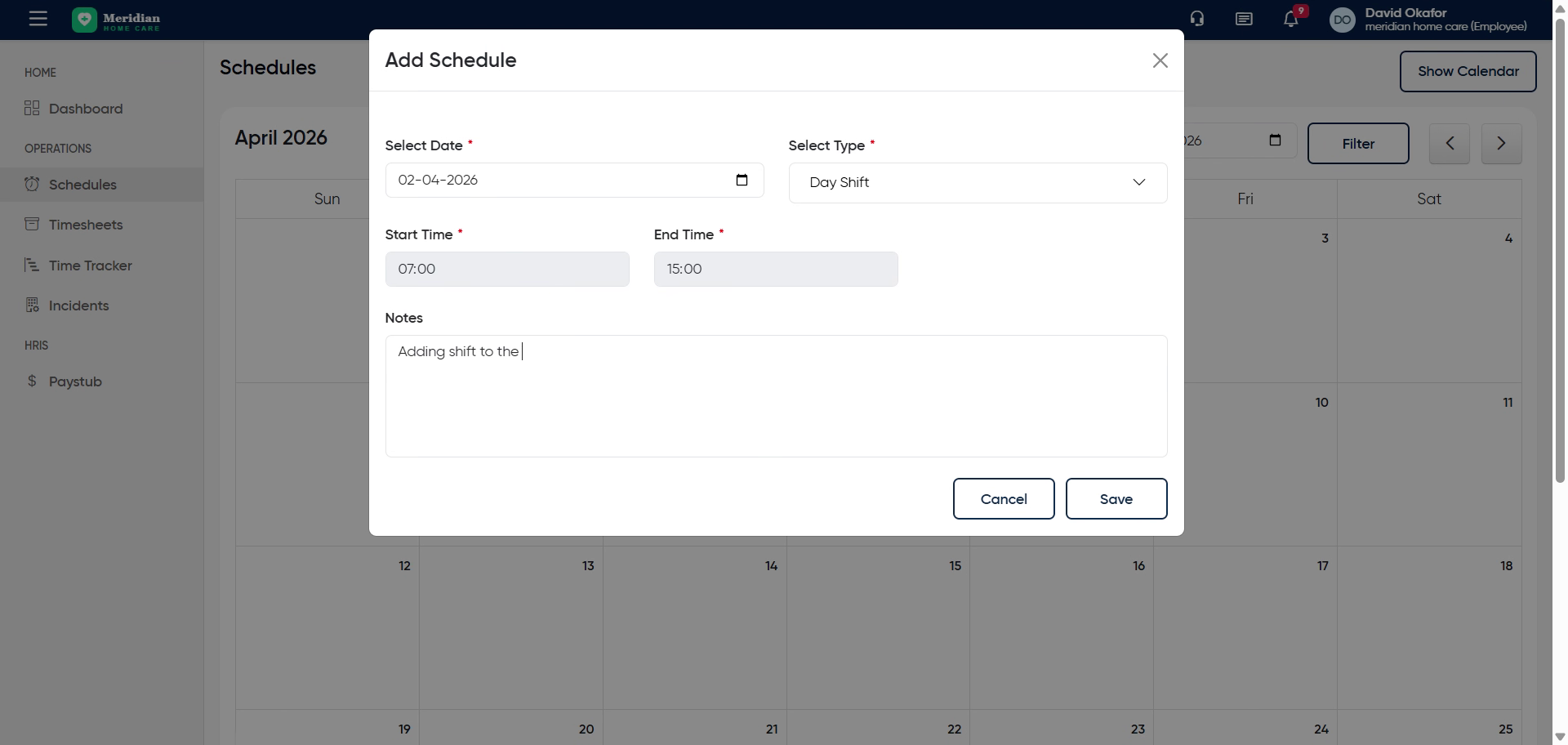Go to the previous month arrow
The image size is (1568, 745).
tap(1450, 144)
